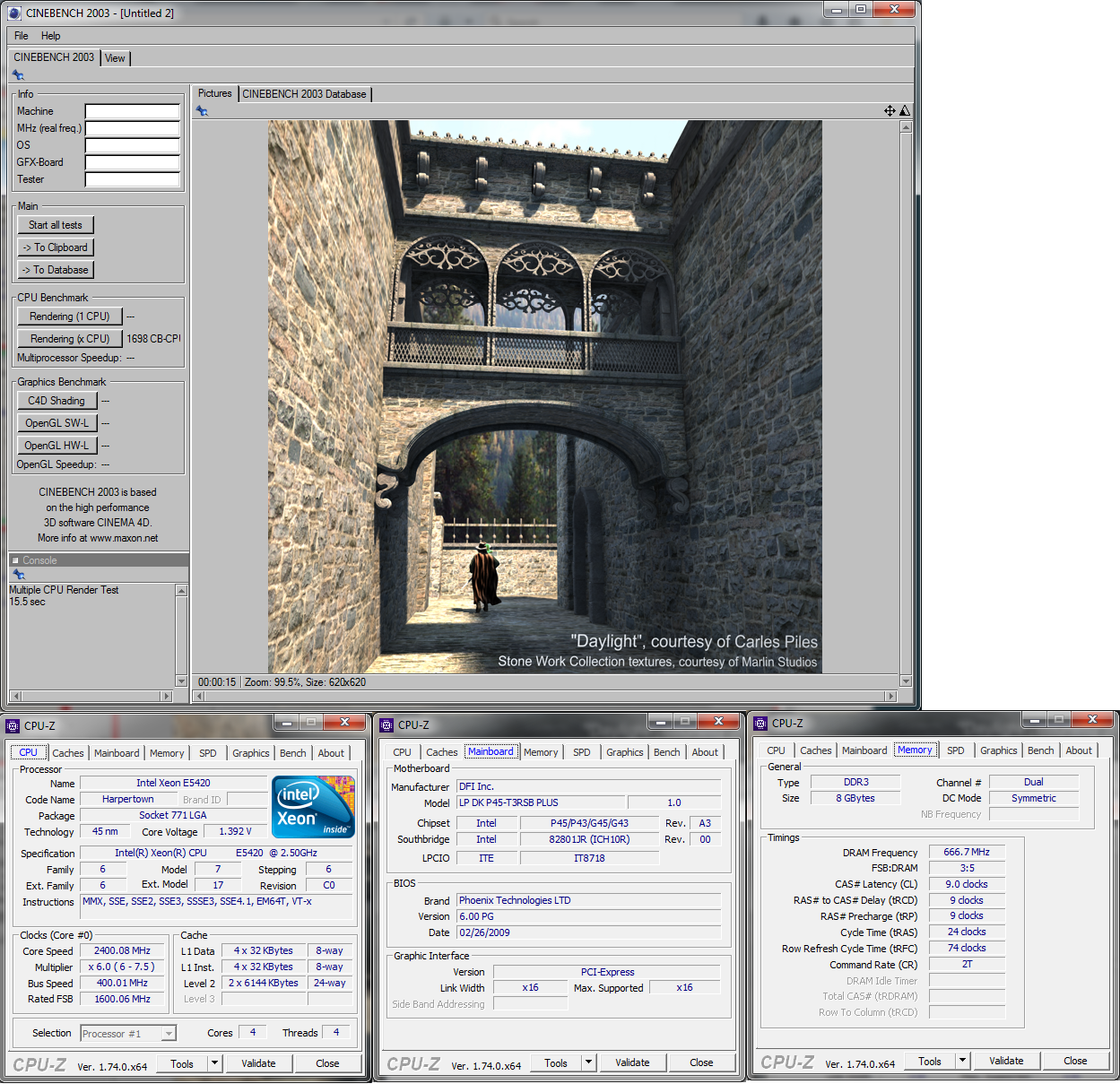Open Tools dropdown arrow in left CPU-Z window

(x=214, y=1063)
